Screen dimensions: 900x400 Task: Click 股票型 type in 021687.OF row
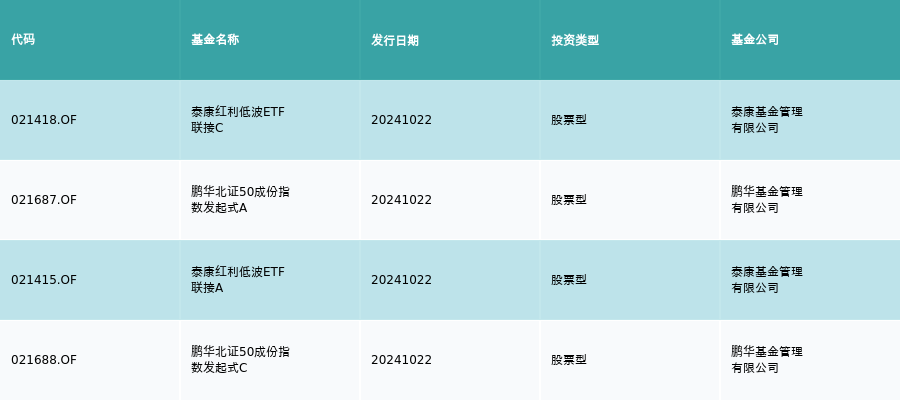pyautogui.click(x=569, y=200)
